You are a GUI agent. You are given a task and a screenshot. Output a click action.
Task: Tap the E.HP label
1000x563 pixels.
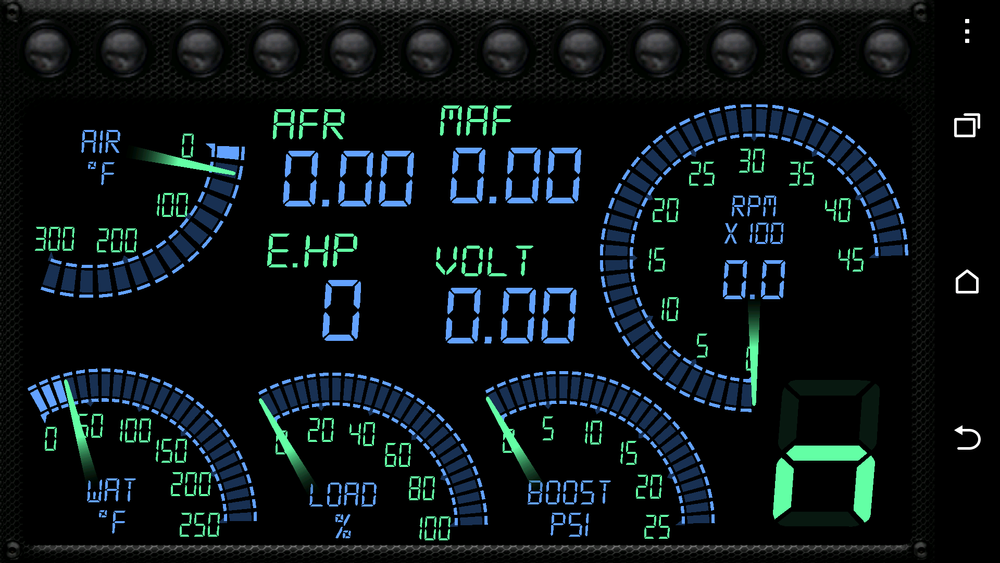pyautogui.click(x=312, y=250)
